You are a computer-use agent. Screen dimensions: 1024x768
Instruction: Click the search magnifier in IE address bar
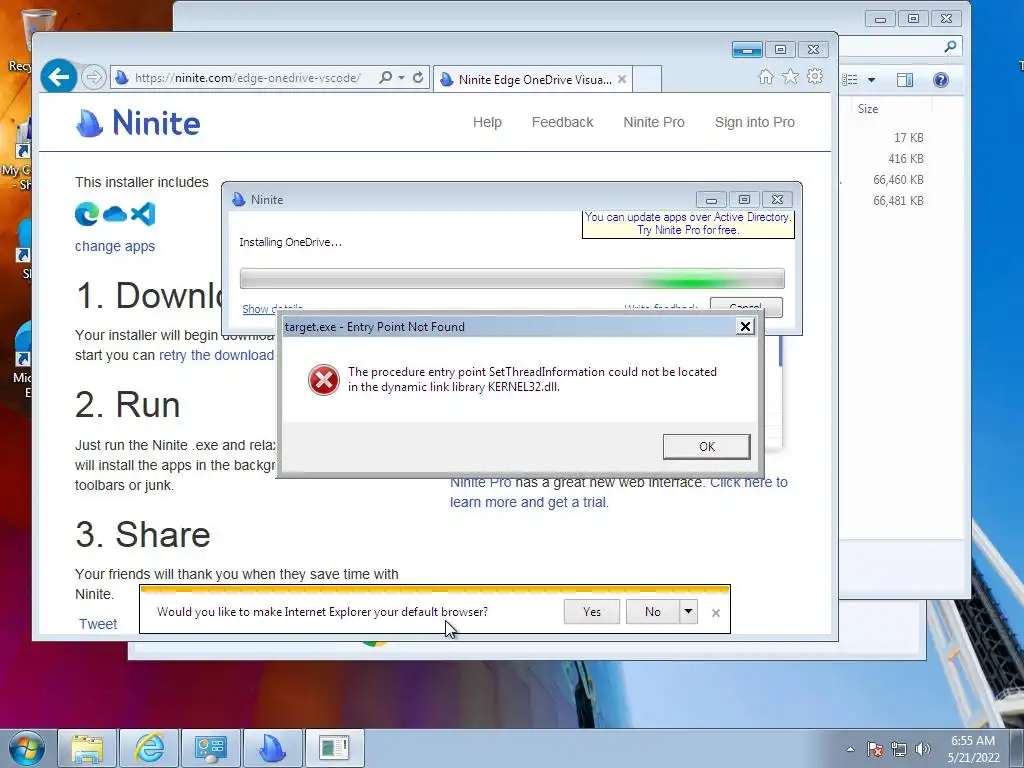(385, 78)
